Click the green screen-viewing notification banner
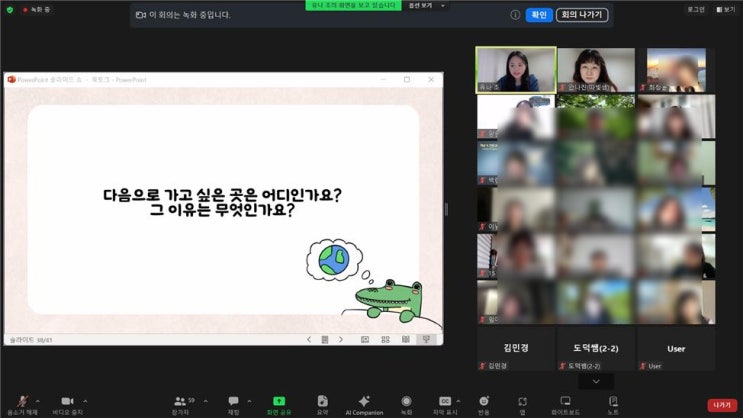Image resolution: width=743 pixels, height=418 pixels. pos(353,5)
